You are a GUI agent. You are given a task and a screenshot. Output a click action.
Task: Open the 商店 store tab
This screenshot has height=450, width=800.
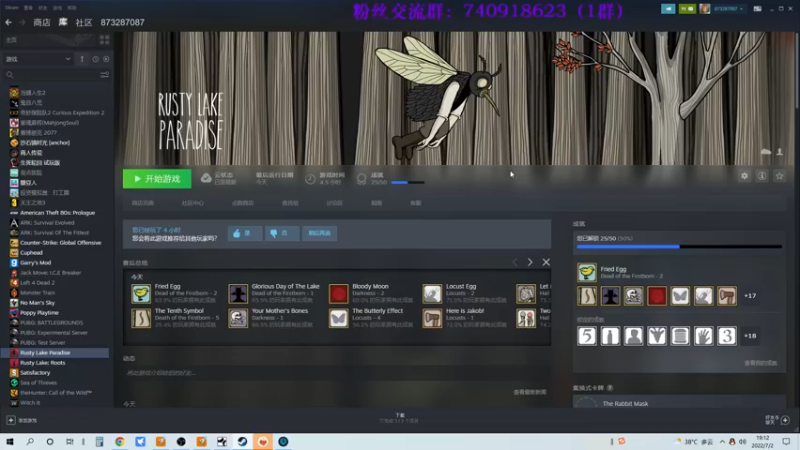(x=42, y=22)
